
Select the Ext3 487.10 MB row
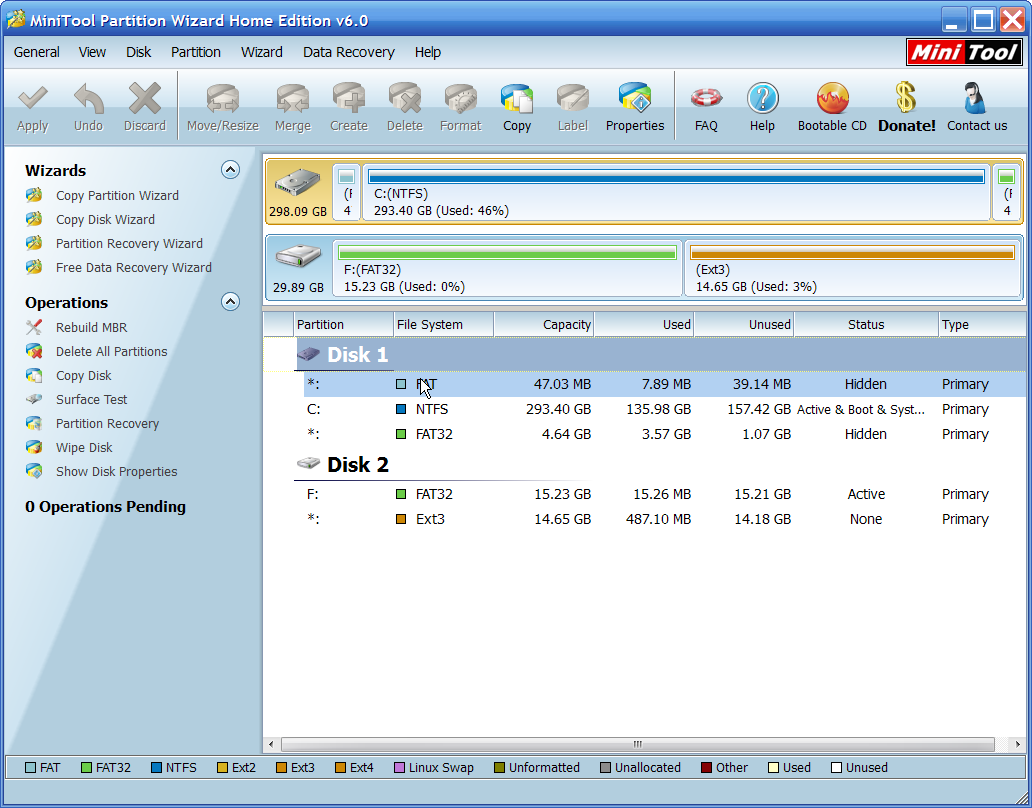(663, 519)
